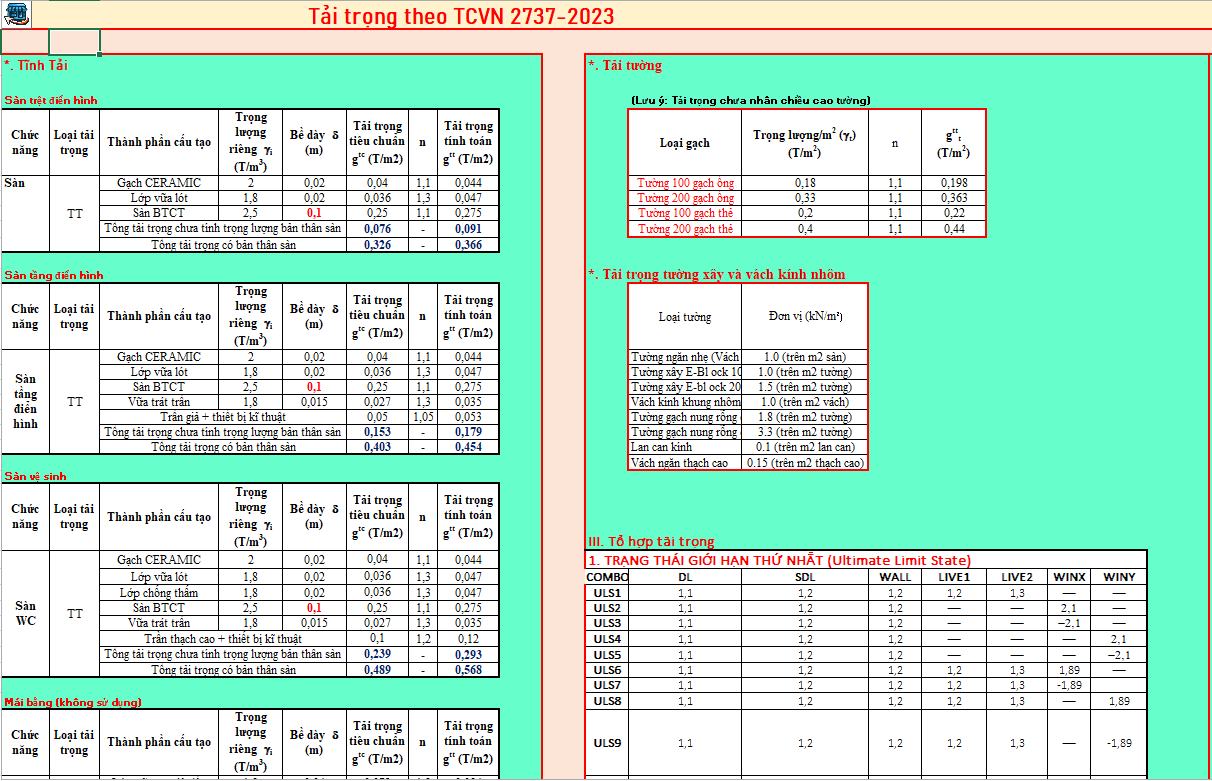The width and height of the screenshot is (1212, 781).
Task: Select the 'Tường 200 gạch ống' cell
Action: [x=685, y=198]
